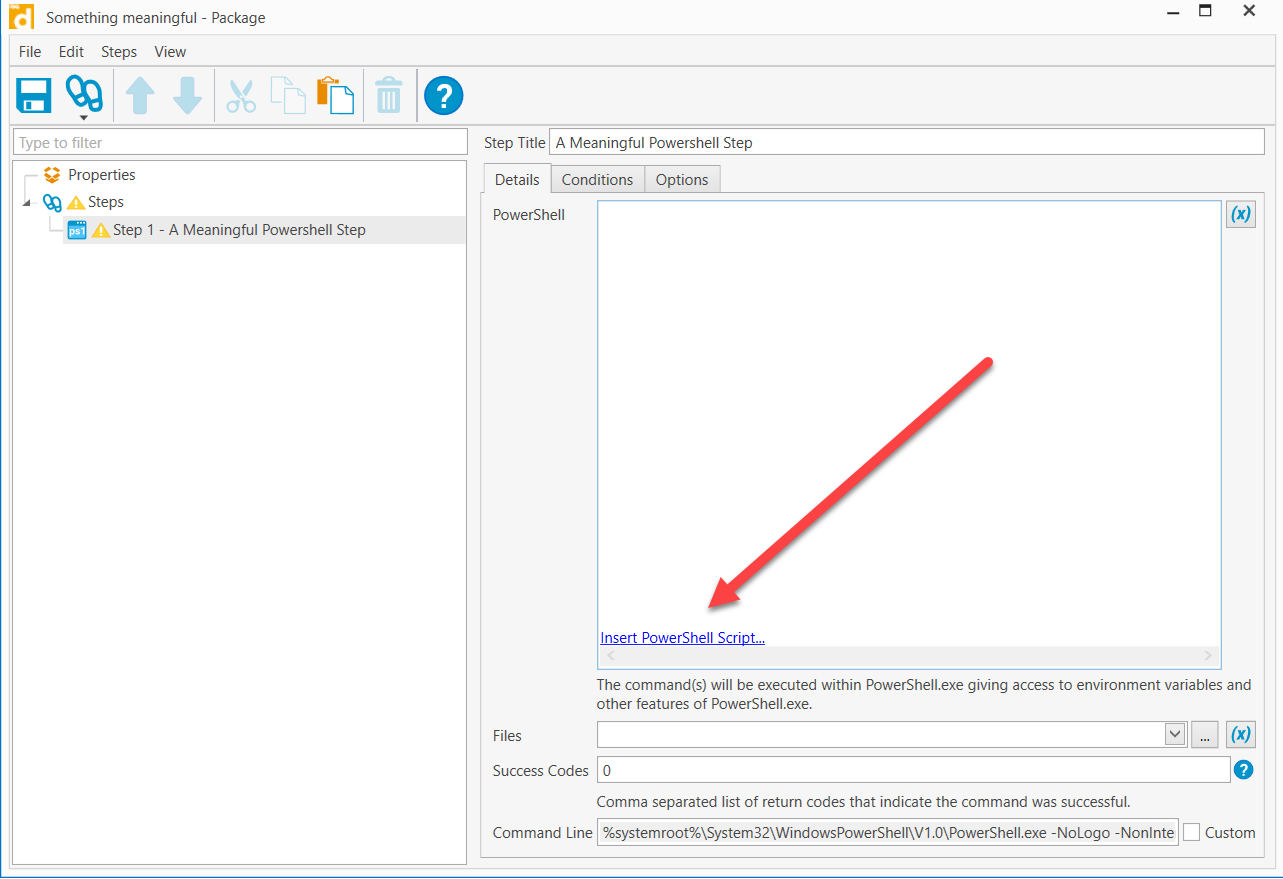The image size is (1283, 879).
Task: Switch to the Conditions tab
Action: point(597,180)
